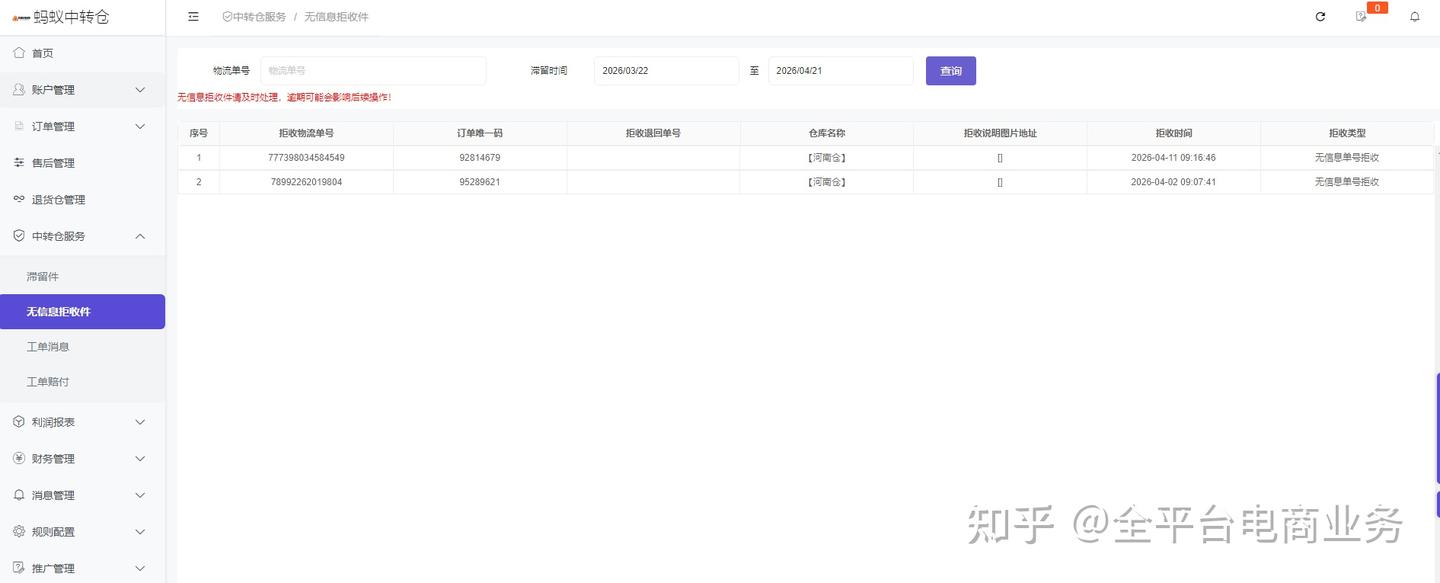Screen dimensions: 1440x583
Task: Click the 无信息拒收件 breadcrumb
Action: coord(336,17)
